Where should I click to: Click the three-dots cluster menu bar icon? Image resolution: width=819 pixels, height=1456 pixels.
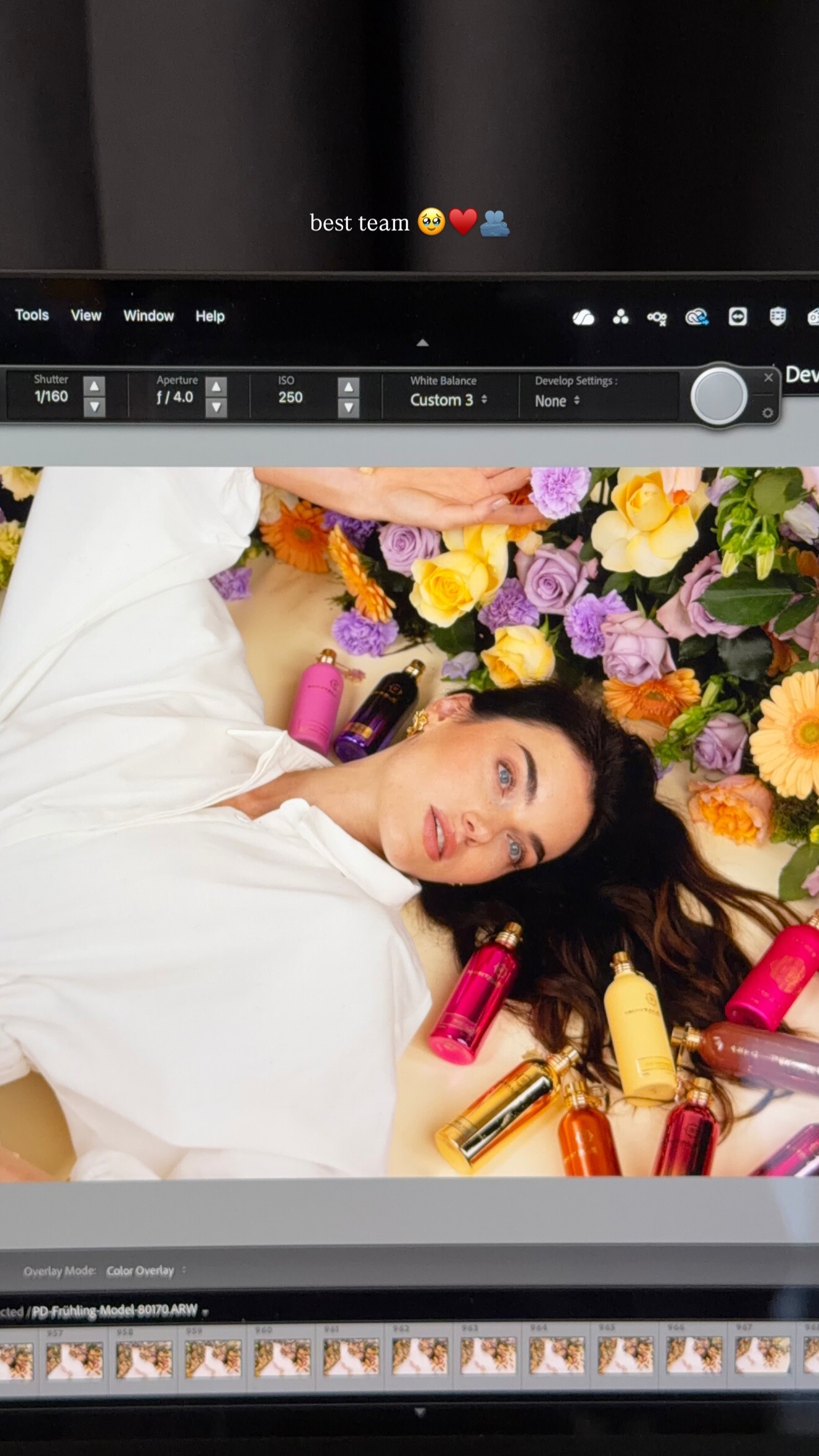point(620,318)
